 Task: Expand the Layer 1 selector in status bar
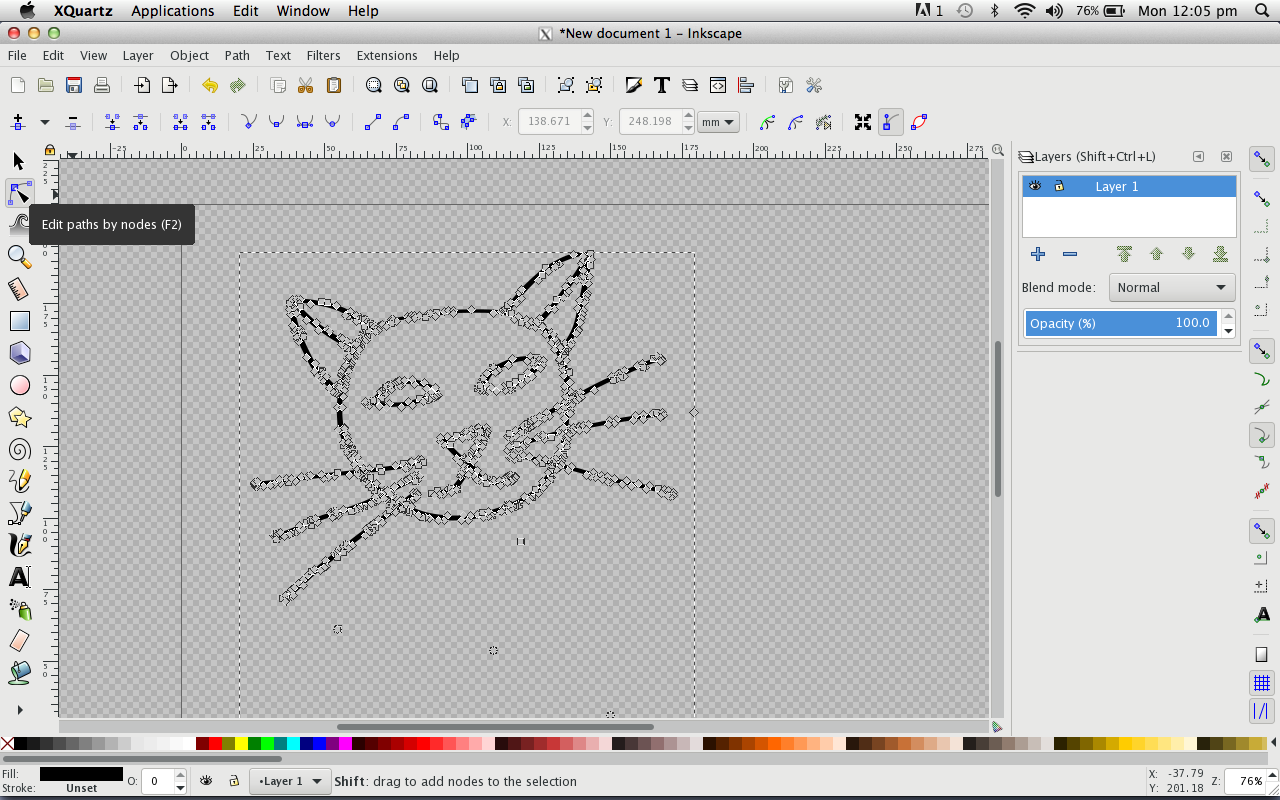[291, 781]
